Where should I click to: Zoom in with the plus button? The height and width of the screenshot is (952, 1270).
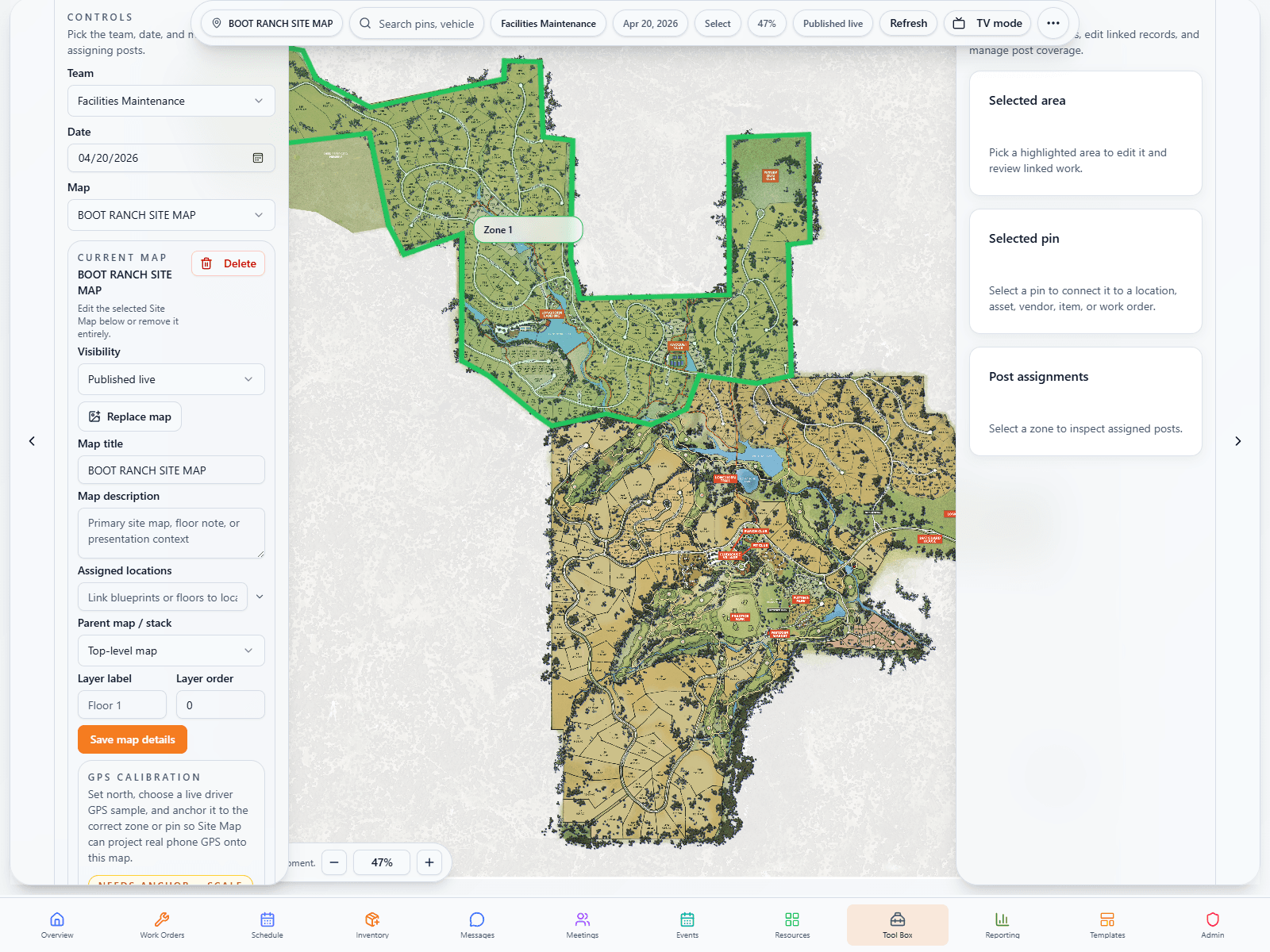[429, 862]
